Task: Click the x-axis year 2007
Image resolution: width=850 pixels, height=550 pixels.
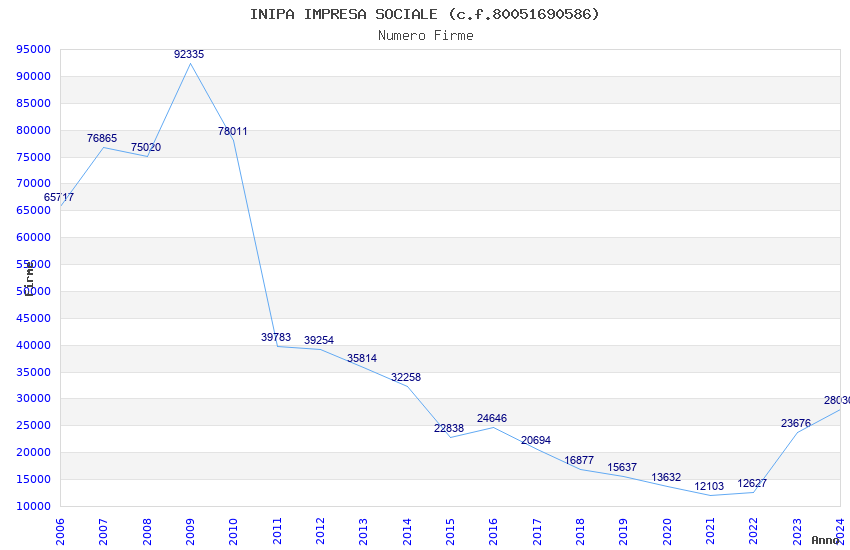Action: [104, 531]
